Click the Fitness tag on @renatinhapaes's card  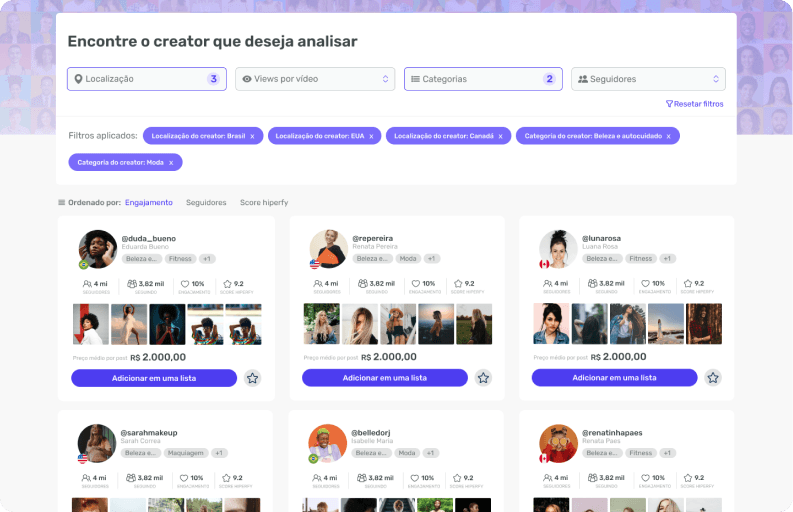641,453
